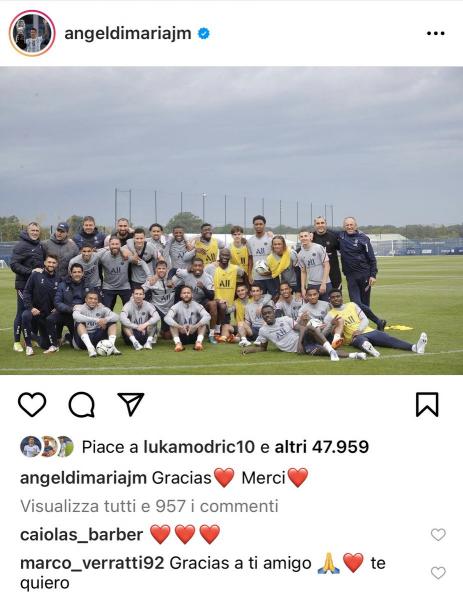This screenshot has width=463, height=600.
Task: Like the marco_verratti92 comment
Action: coord(438,573)
